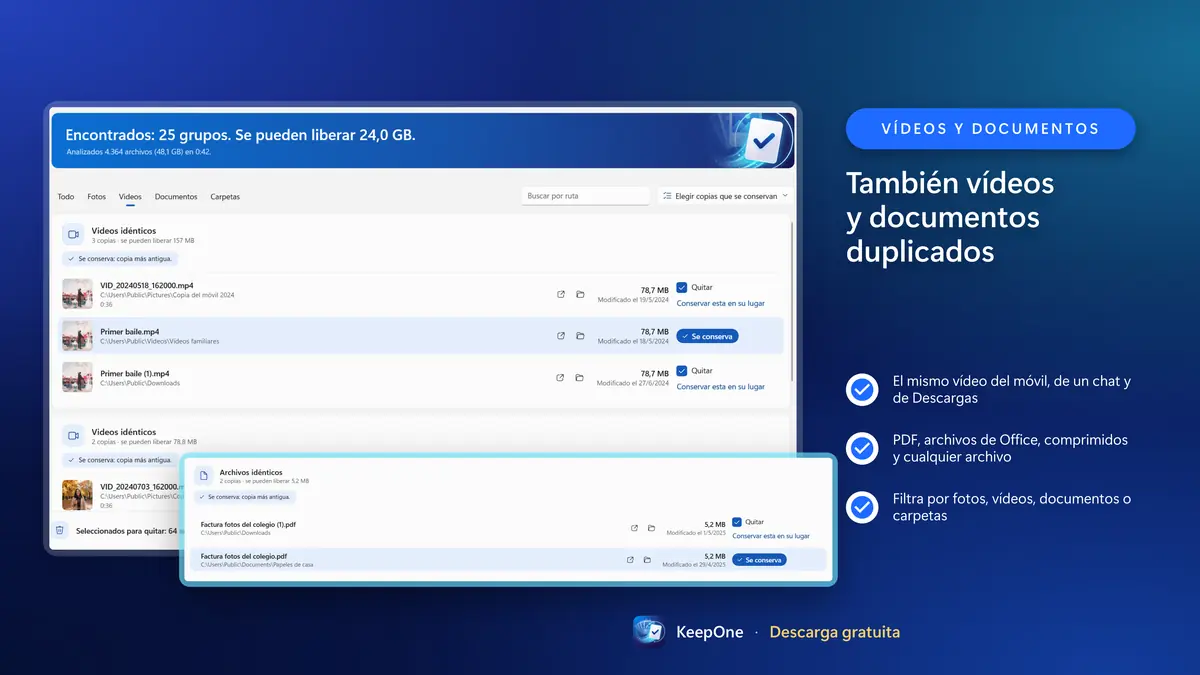Click video camera icon of 157 MB group
This screenshot has height=675, width=1200.
[x=72, y=235]
